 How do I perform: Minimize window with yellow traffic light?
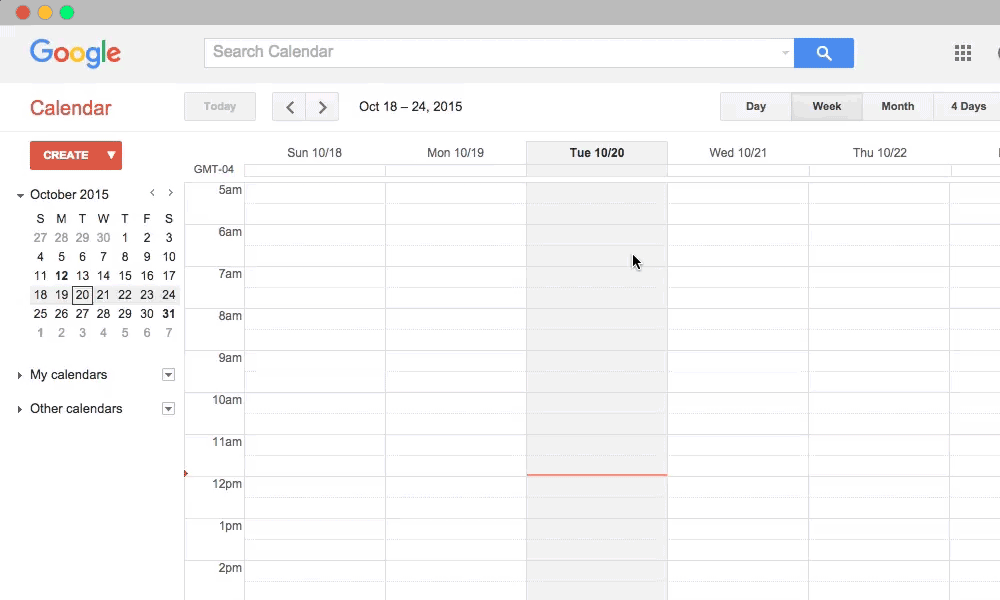tap(45, 12)
